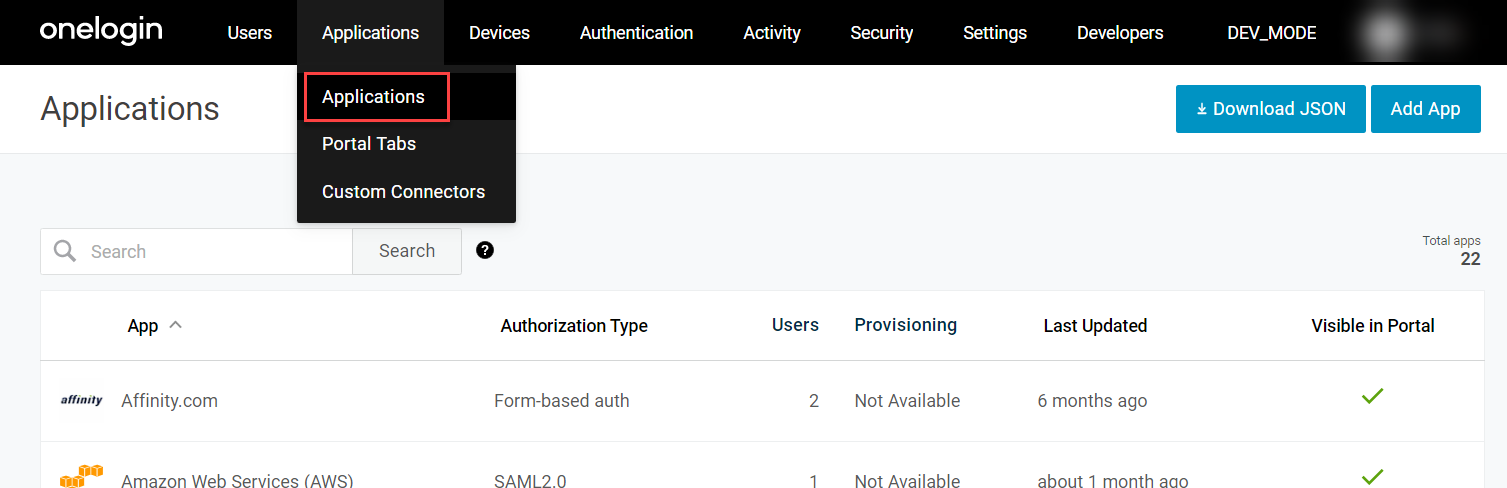Open the Settings menu
The image size is (1507, 488).
coord(995,33)
